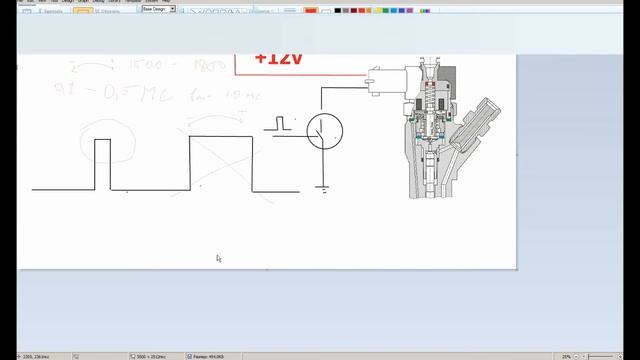Select the small pulse symbol beside switch
The image size is (640, 360).
tap(278, 124)
